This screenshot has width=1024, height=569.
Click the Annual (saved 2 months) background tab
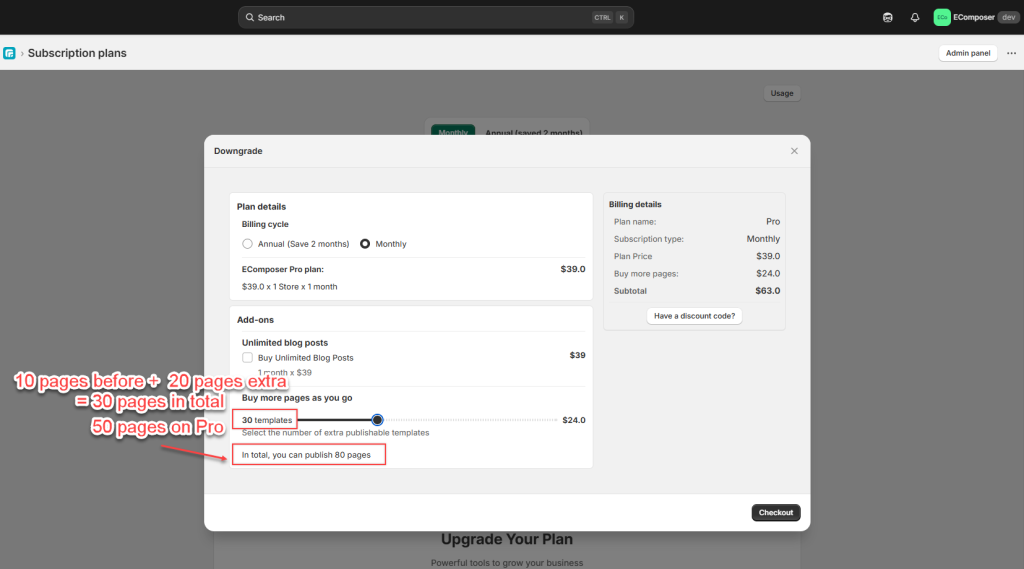click(534, 132)
